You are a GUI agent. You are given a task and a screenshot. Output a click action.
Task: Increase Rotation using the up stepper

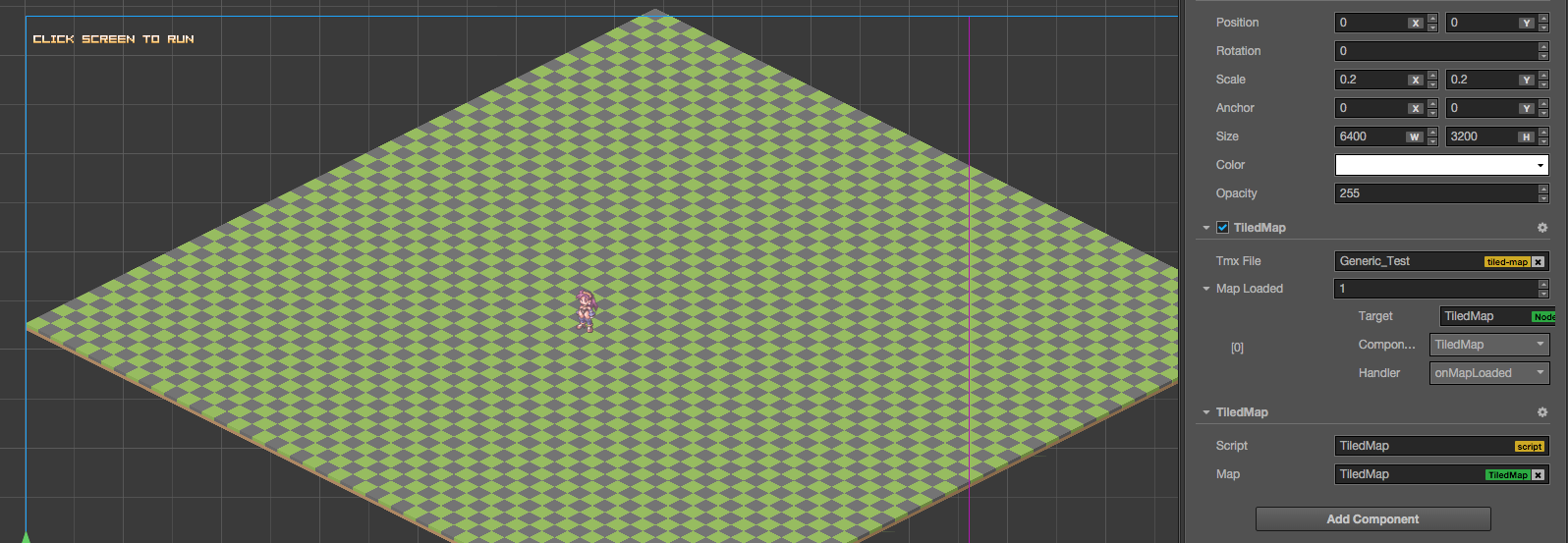point(1543,46)
